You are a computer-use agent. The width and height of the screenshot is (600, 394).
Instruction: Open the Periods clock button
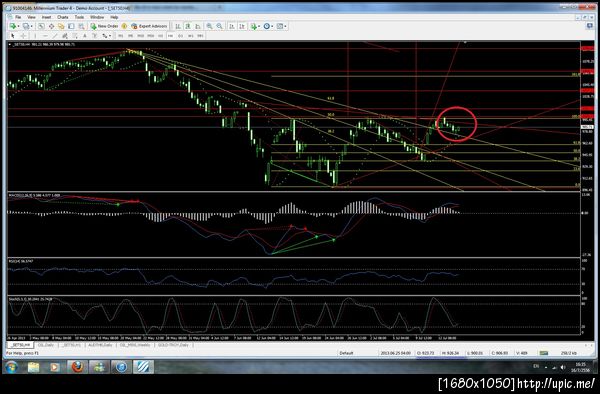click(267, 26)
